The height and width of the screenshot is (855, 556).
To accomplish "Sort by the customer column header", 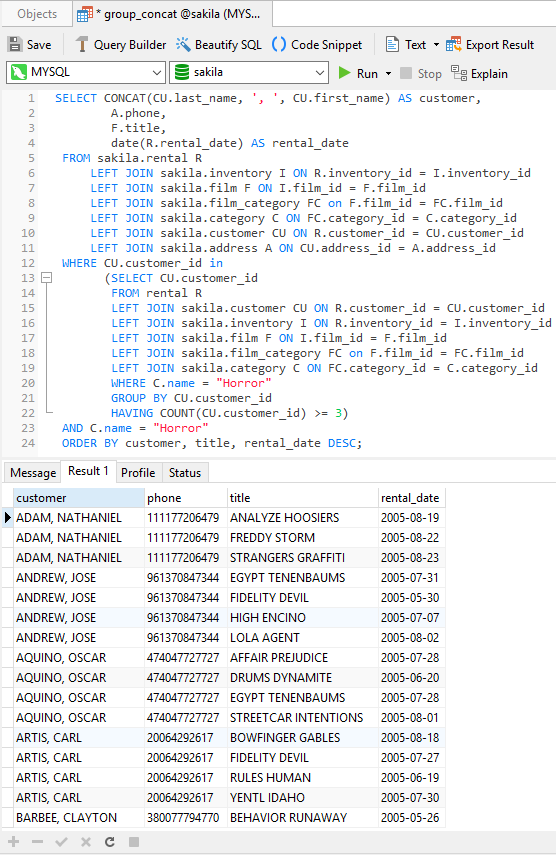I will click(78, 498).
